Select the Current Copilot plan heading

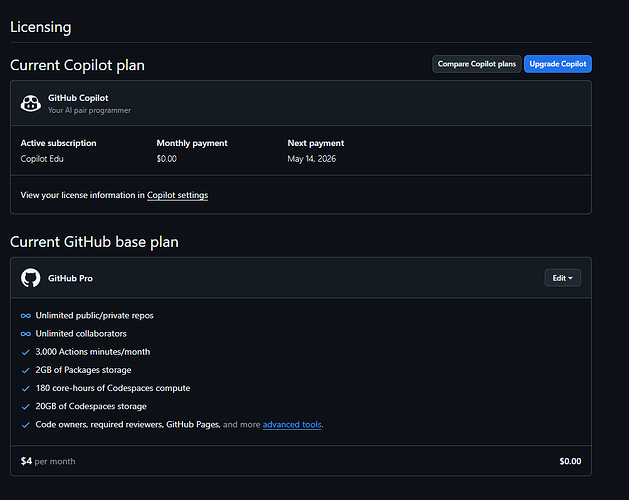point(77,65)
